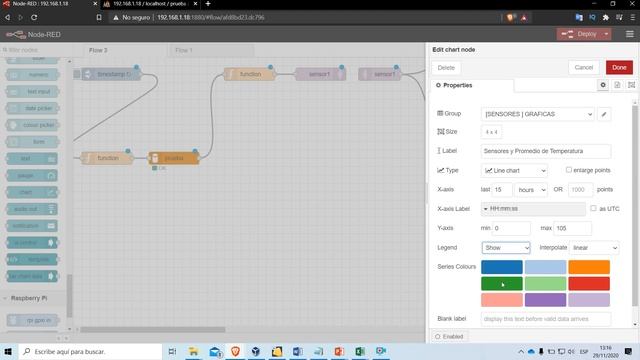
Task: Click the Cancel button
Action: pyautogui.click(x=584, y=67)
